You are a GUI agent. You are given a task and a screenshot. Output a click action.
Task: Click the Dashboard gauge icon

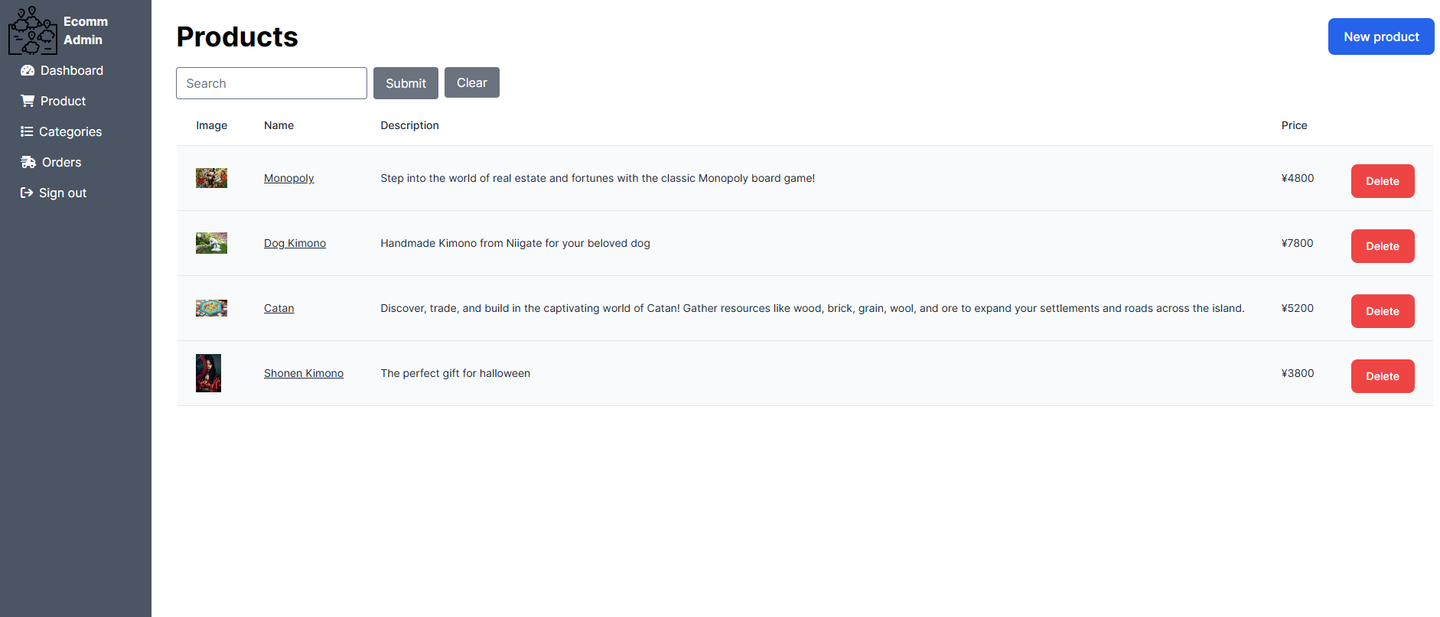[28, 71]
